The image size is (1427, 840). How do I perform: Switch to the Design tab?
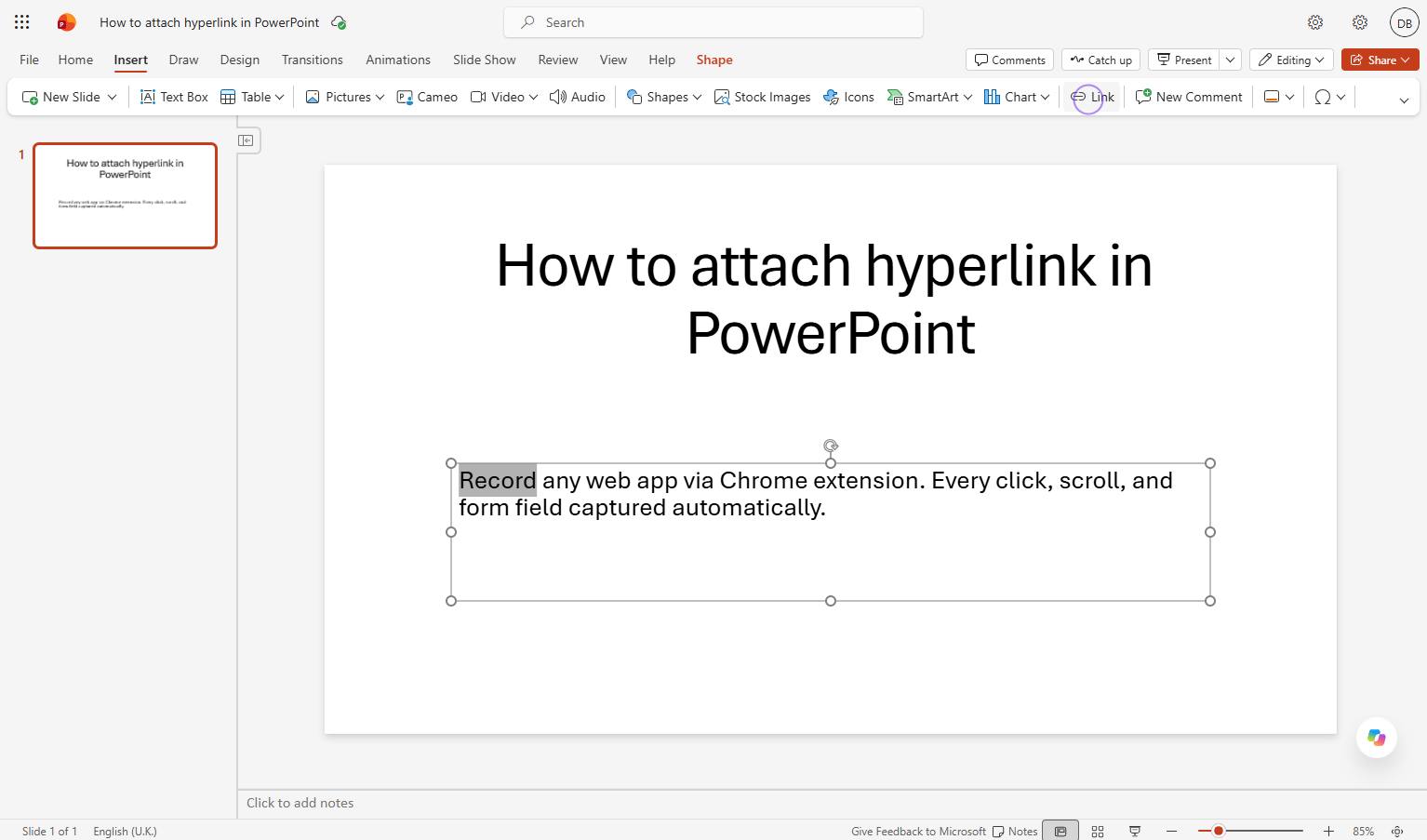coord(240,60)
